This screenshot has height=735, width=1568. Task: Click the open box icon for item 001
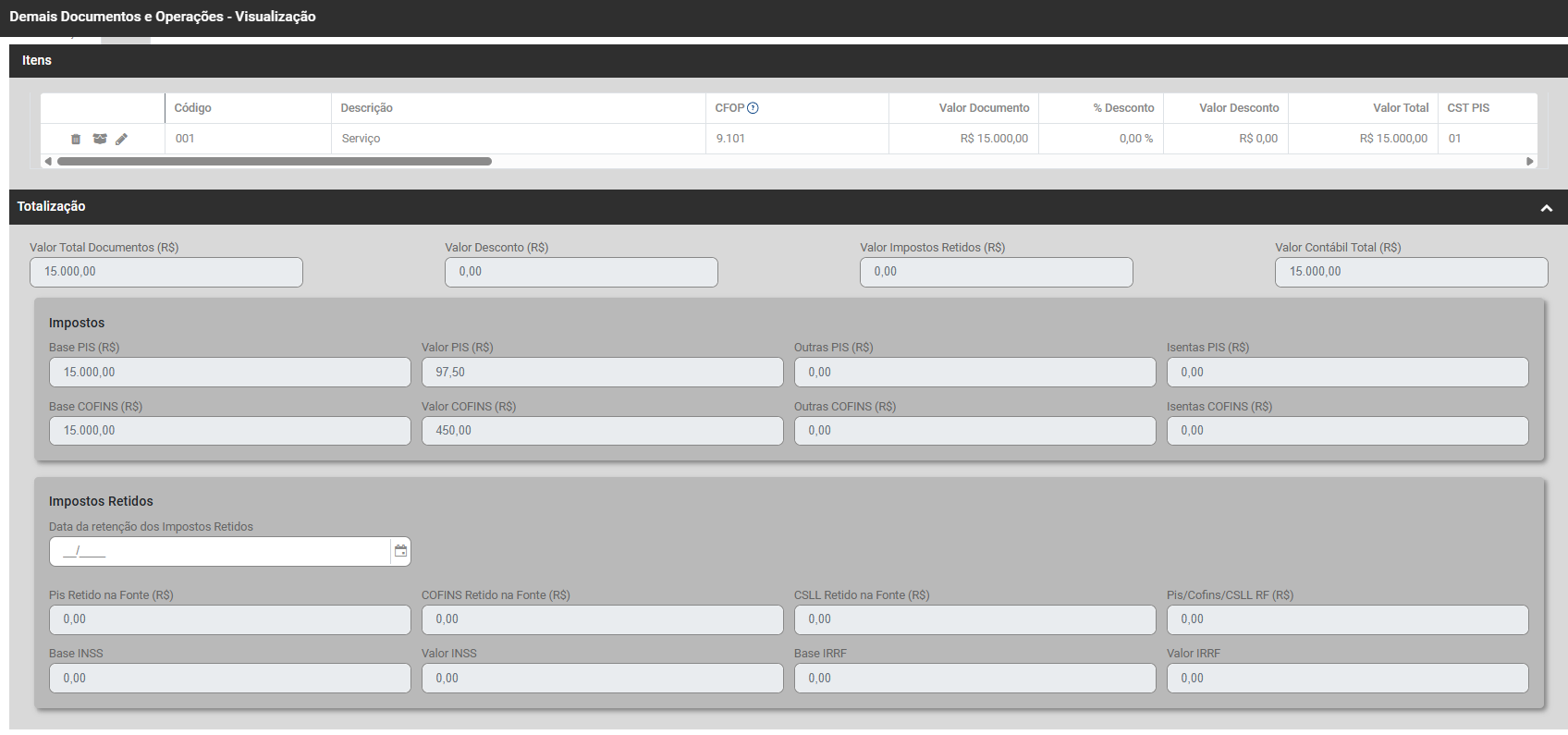point(100,139)
